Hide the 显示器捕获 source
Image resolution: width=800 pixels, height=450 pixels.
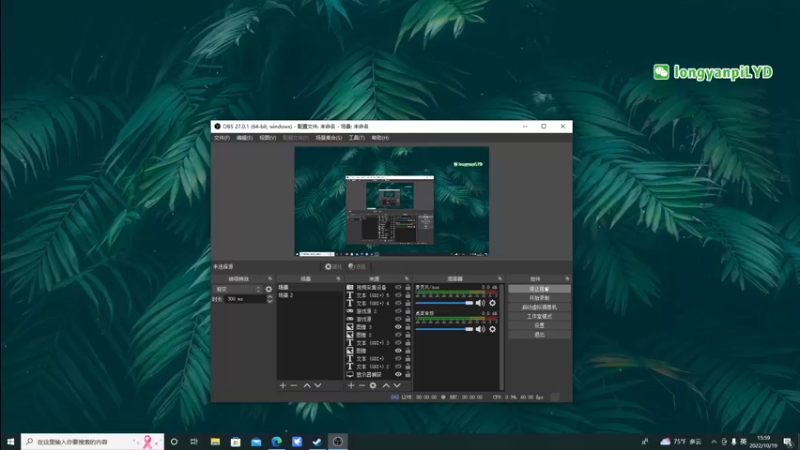(398, 374)
